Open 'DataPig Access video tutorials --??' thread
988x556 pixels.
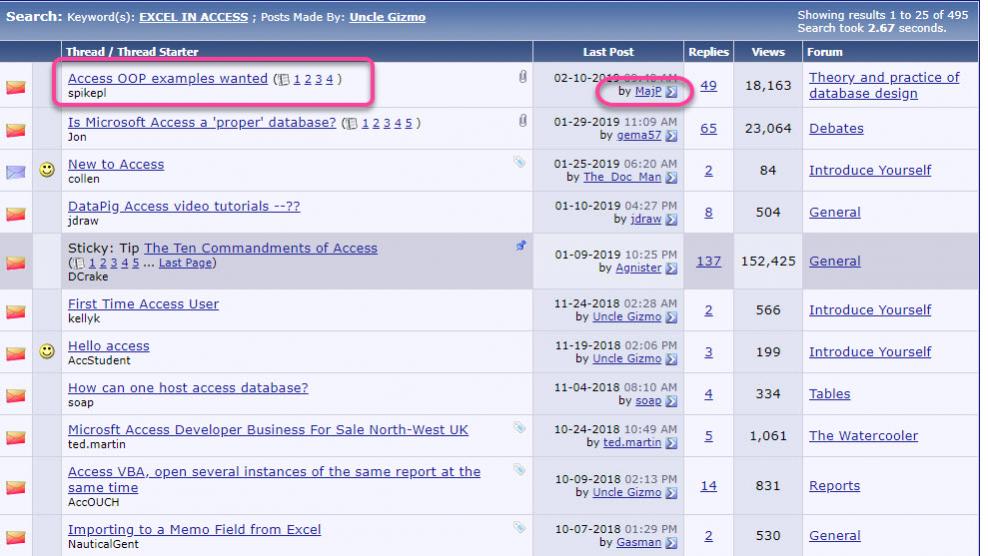tap(184, 206)
